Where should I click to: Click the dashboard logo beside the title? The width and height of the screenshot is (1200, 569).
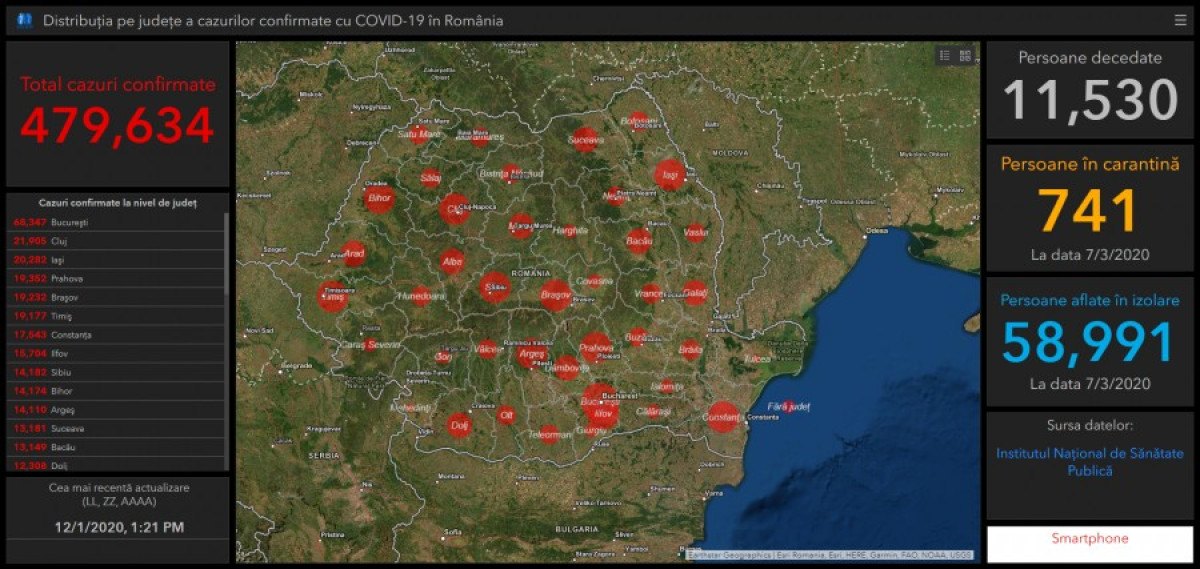[x=24, y=20]
